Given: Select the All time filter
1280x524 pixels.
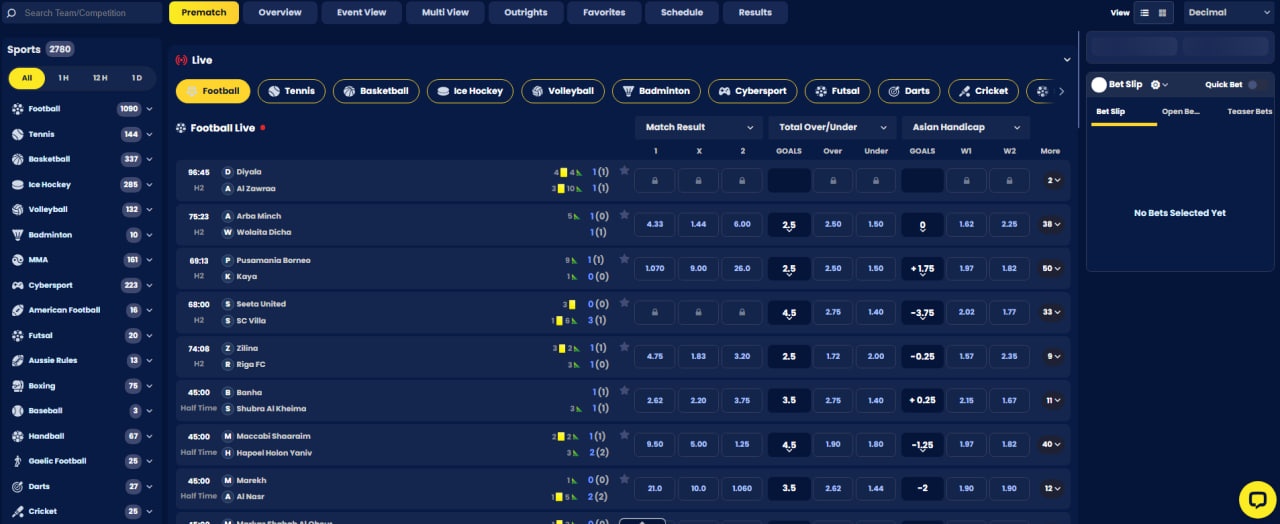Looking at the screenshot, I should (x=27, y=78).
